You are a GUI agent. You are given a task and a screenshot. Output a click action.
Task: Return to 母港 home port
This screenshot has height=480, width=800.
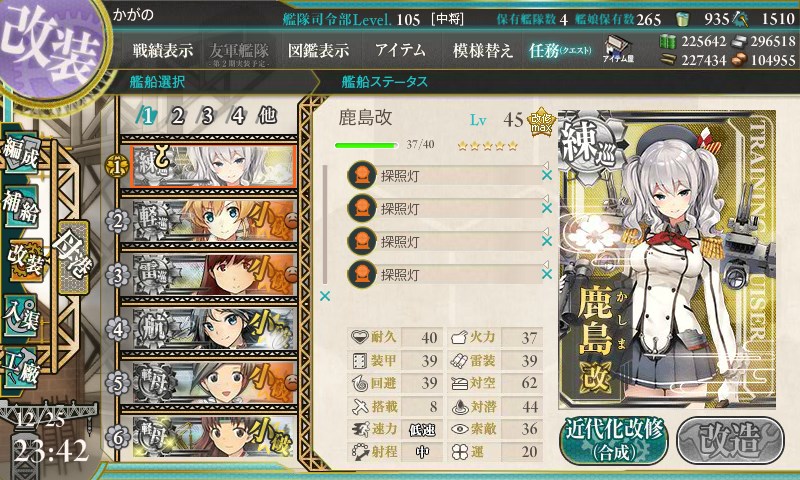pyautogui.click(x=73, y=257)
